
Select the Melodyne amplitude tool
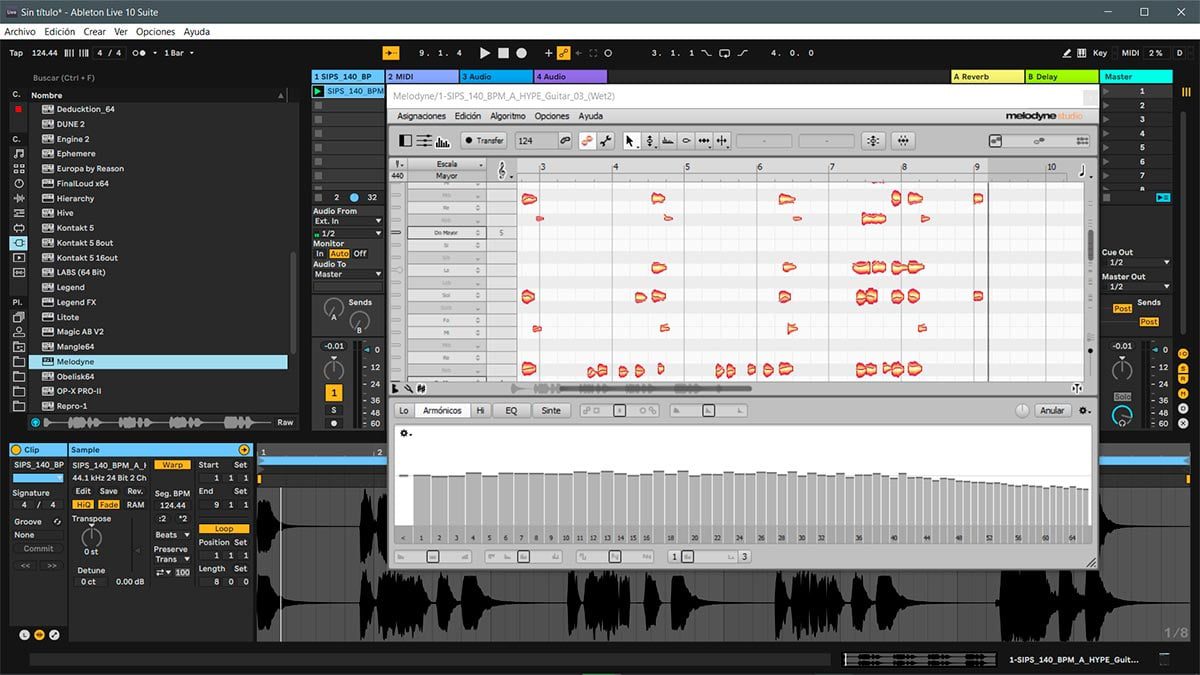pyautogui.click(x=686, y=141)
